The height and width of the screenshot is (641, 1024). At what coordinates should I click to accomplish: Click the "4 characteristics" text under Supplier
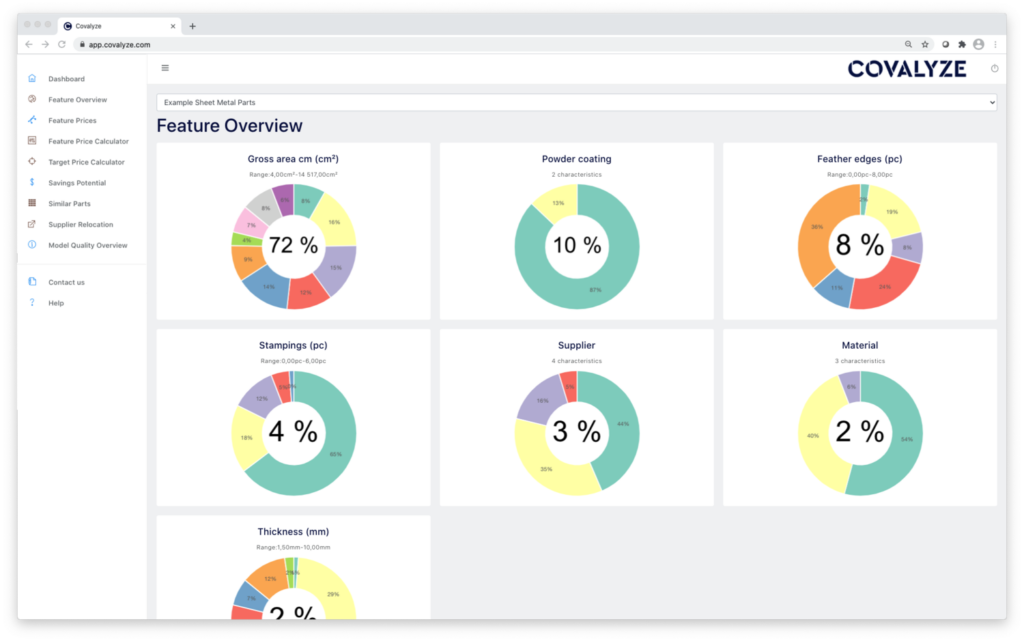pos(577,361)
